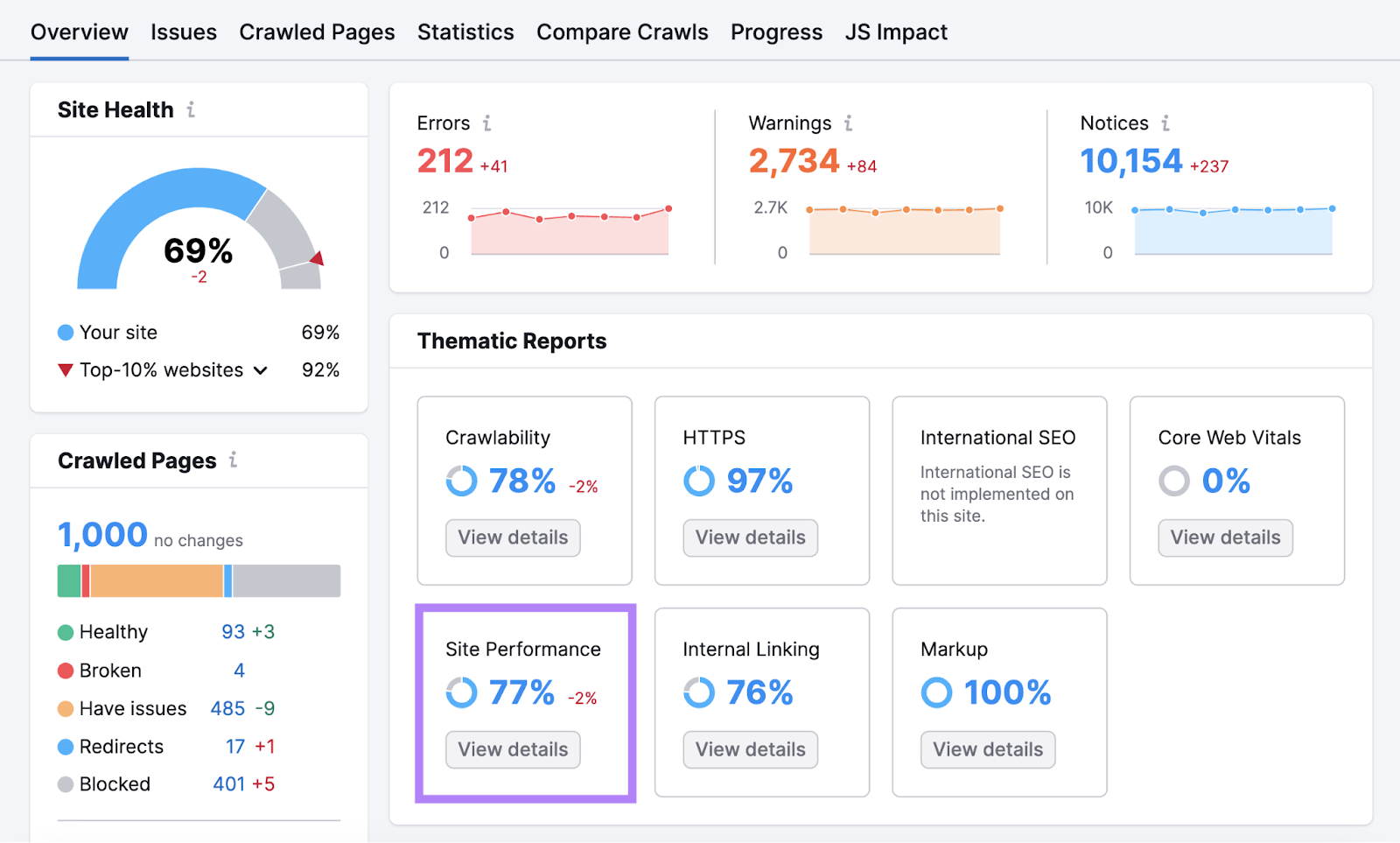Click the Errors trend chart

tap(570, 231)
